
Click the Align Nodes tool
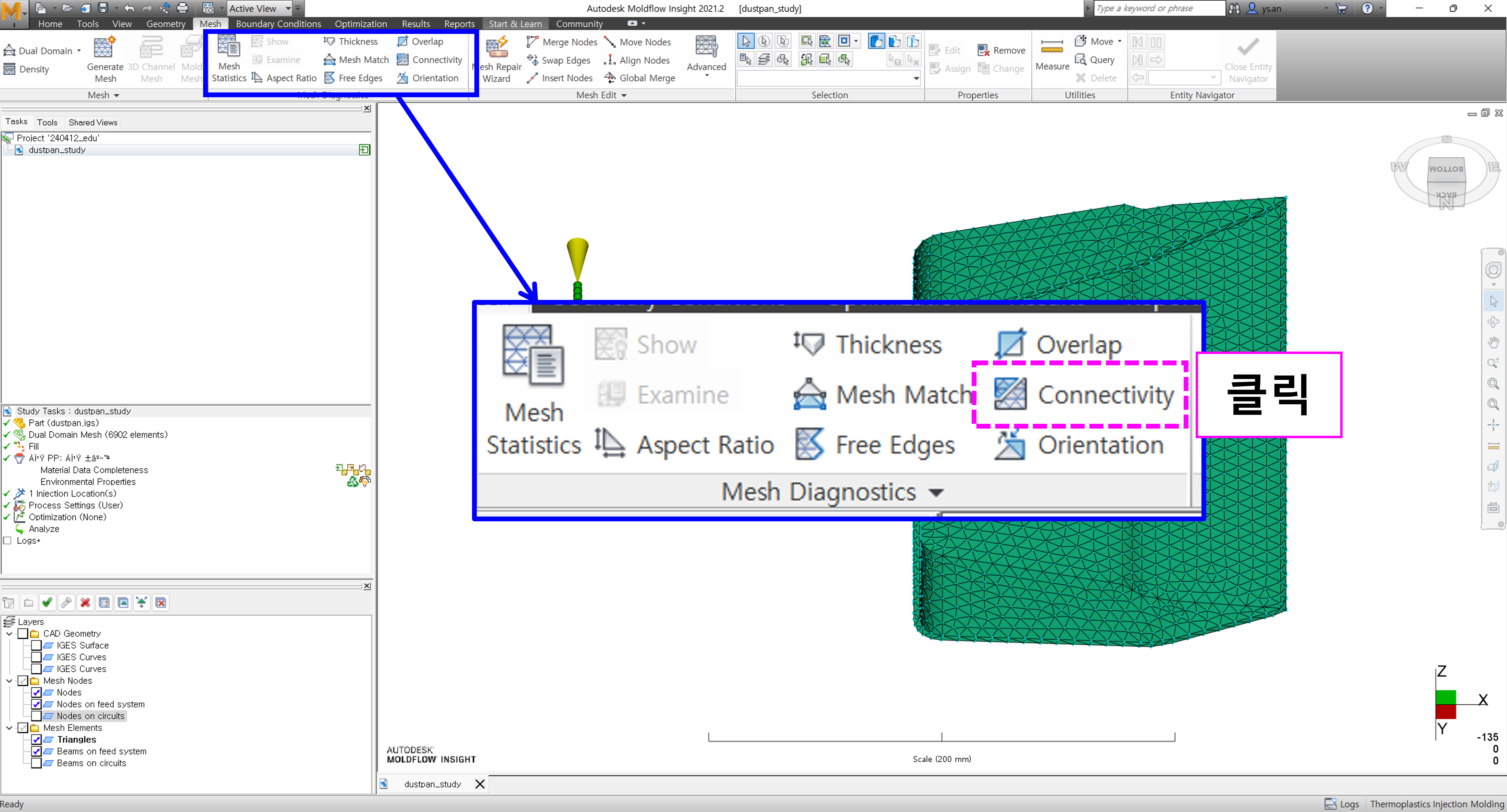point(637,60)
